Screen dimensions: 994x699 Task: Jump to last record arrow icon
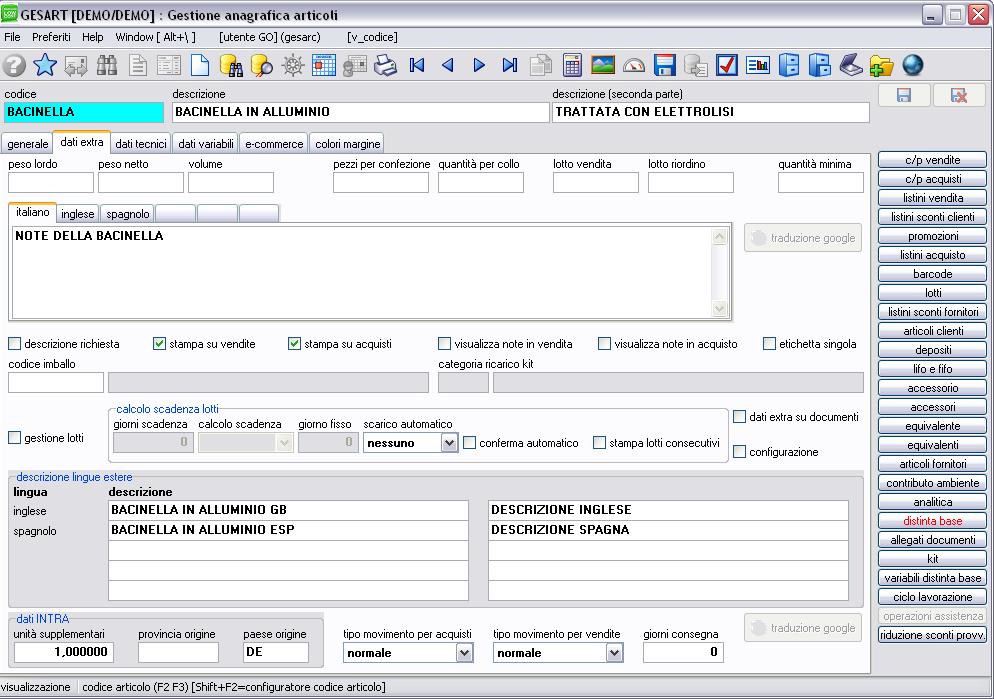pyautogui.click(x=510, y=66)
